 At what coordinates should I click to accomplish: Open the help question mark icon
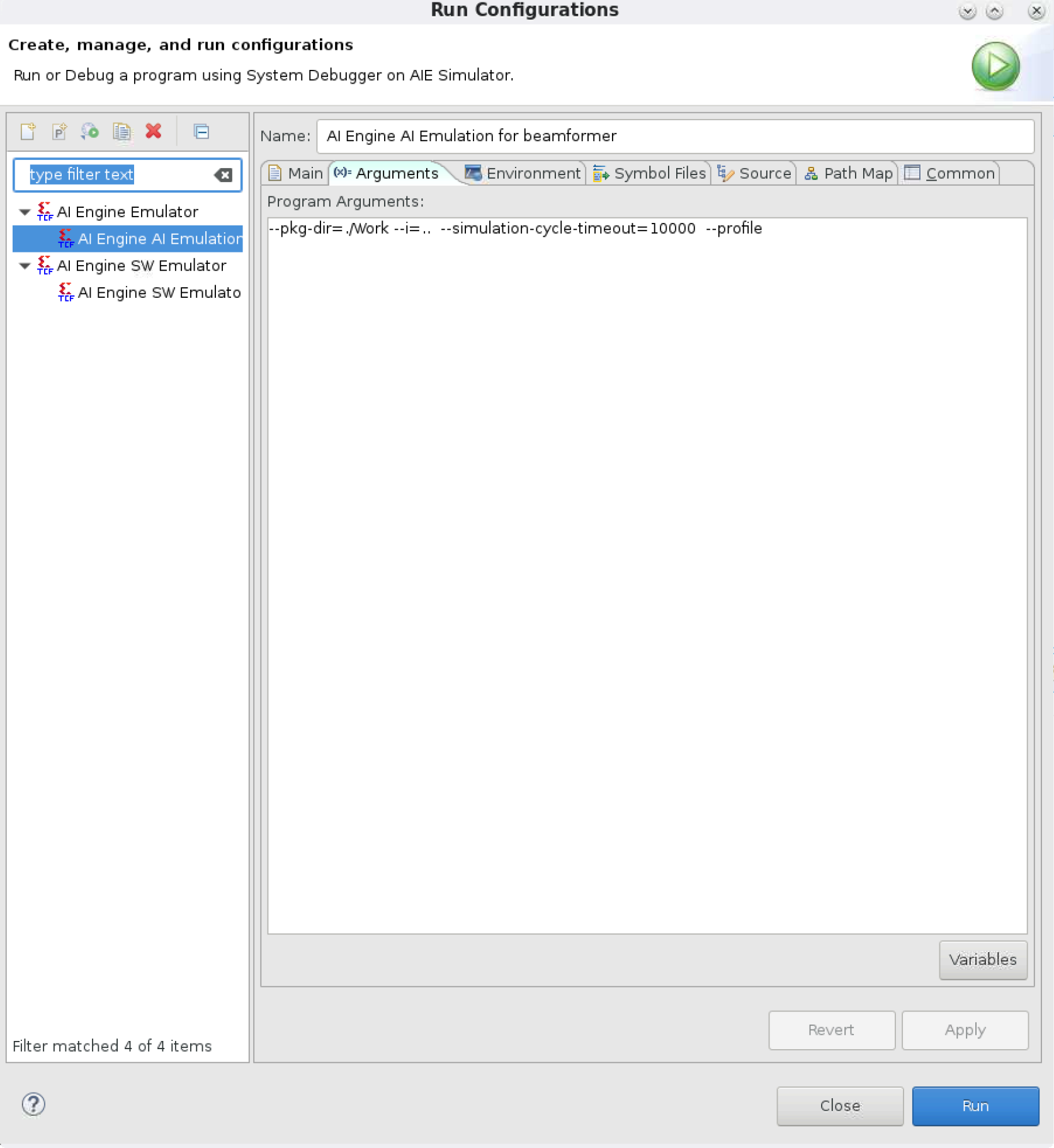point(33,1103)
